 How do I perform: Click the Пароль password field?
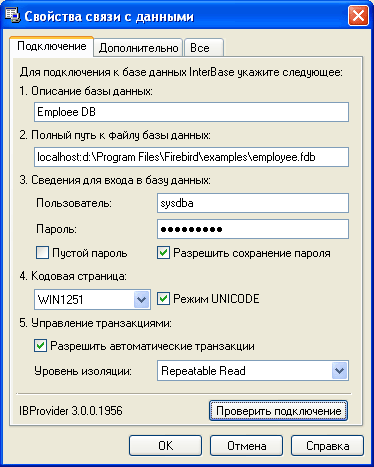tap(253, 229)
